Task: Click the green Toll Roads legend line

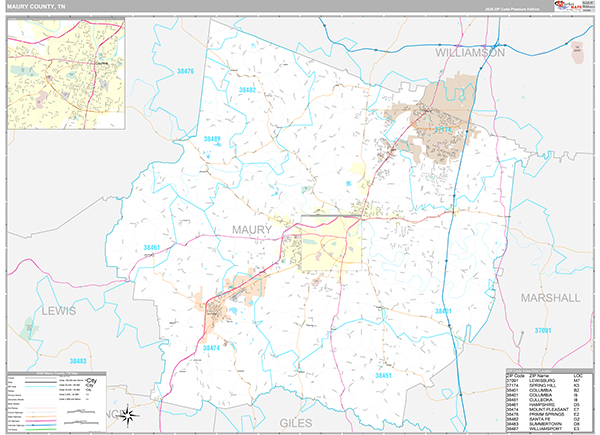Action: click(x=41, y=429)
